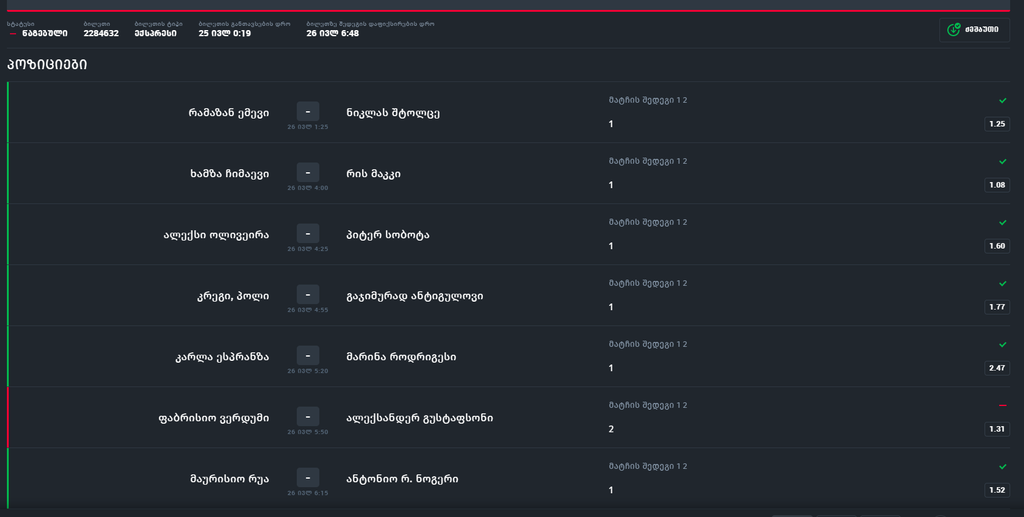Click the score box between ვერდუმი and გუსტაფსონი
The image size is (1024, 517).
pos(307,417)
